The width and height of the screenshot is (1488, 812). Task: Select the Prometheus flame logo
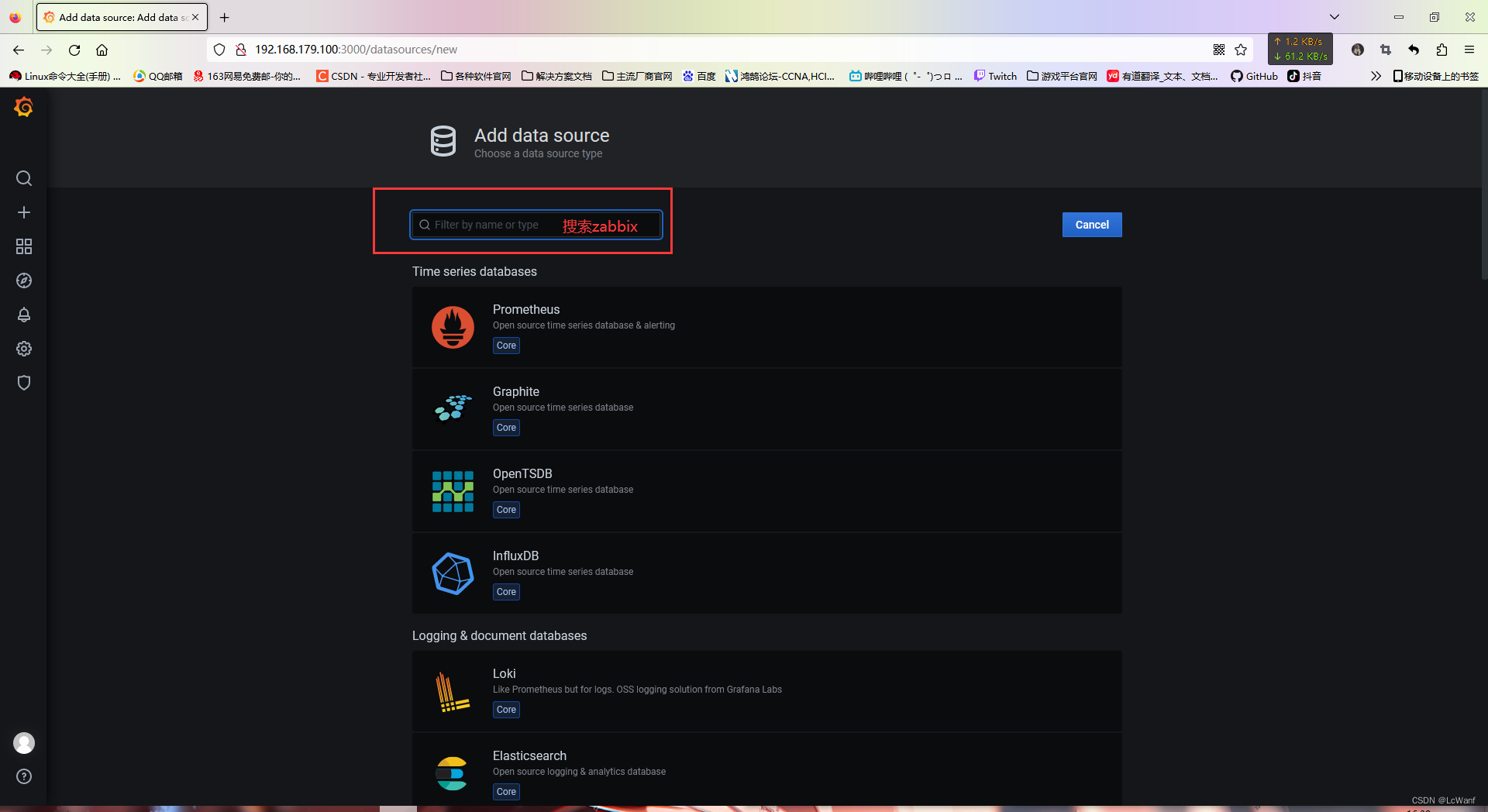[x=453, y=327]
